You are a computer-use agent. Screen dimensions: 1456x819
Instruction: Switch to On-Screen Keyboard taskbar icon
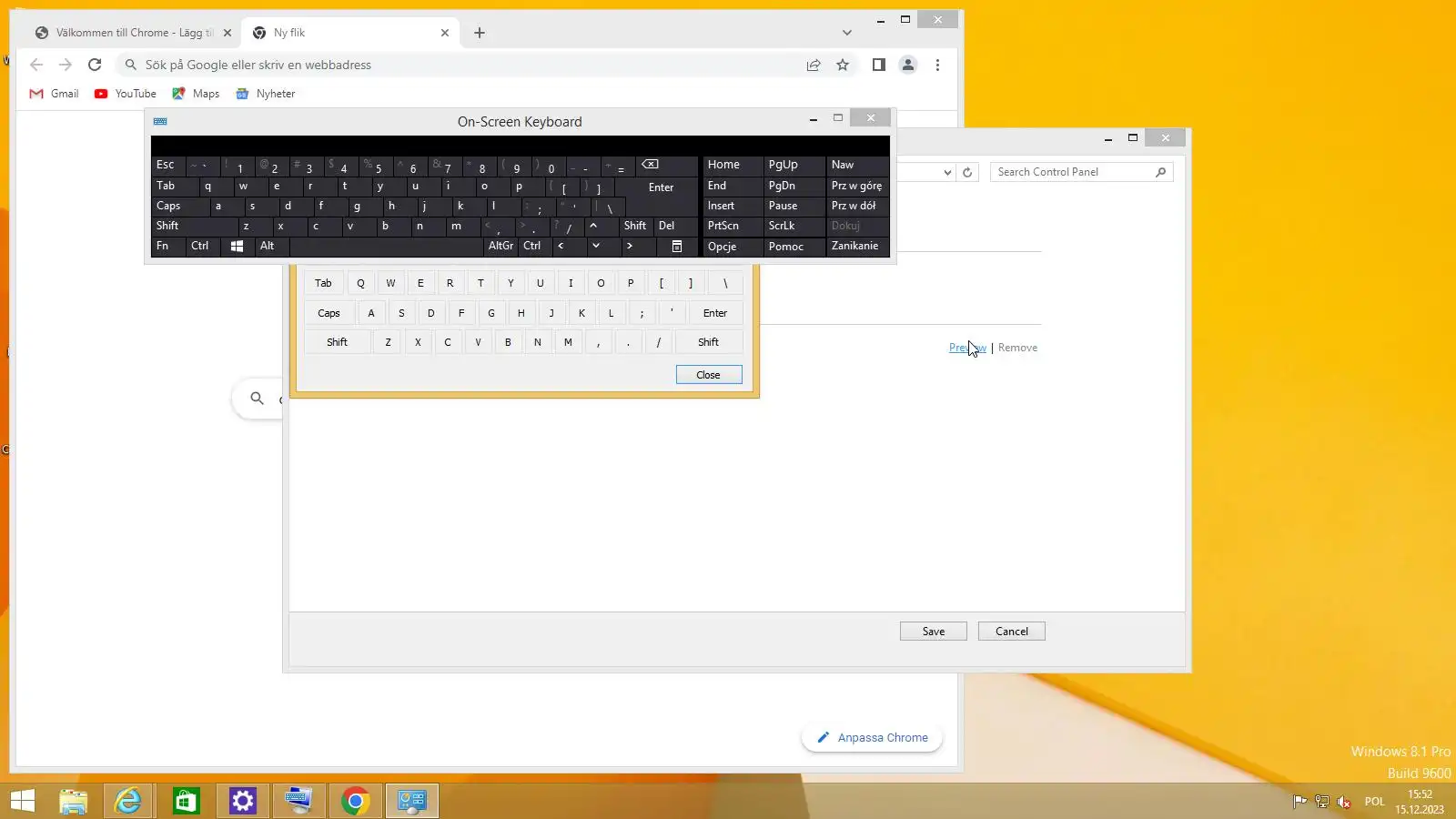(x=298, y=801)
